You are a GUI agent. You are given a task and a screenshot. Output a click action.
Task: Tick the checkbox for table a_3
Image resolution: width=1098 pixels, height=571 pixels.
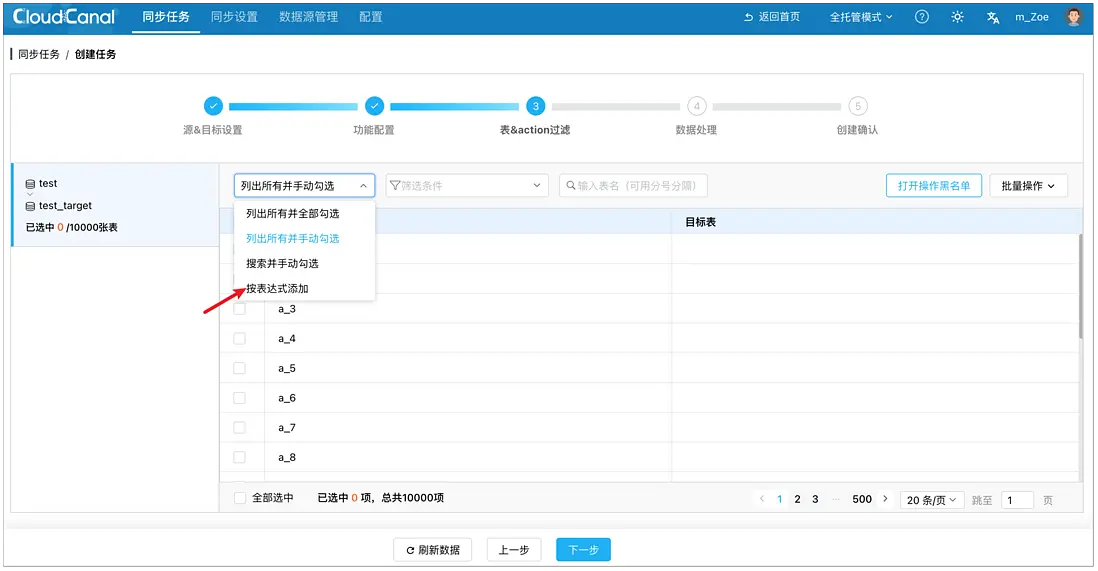pos(239,309)
